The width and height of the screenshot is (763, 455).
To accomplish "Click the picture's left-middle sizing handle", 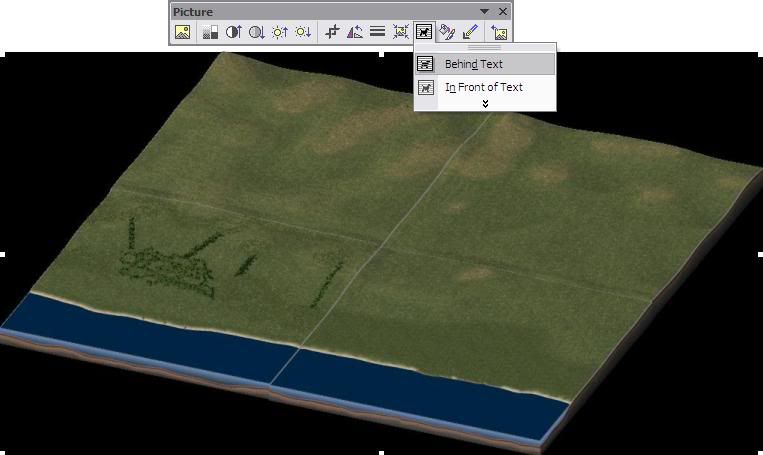I will (x=2, y=254).
